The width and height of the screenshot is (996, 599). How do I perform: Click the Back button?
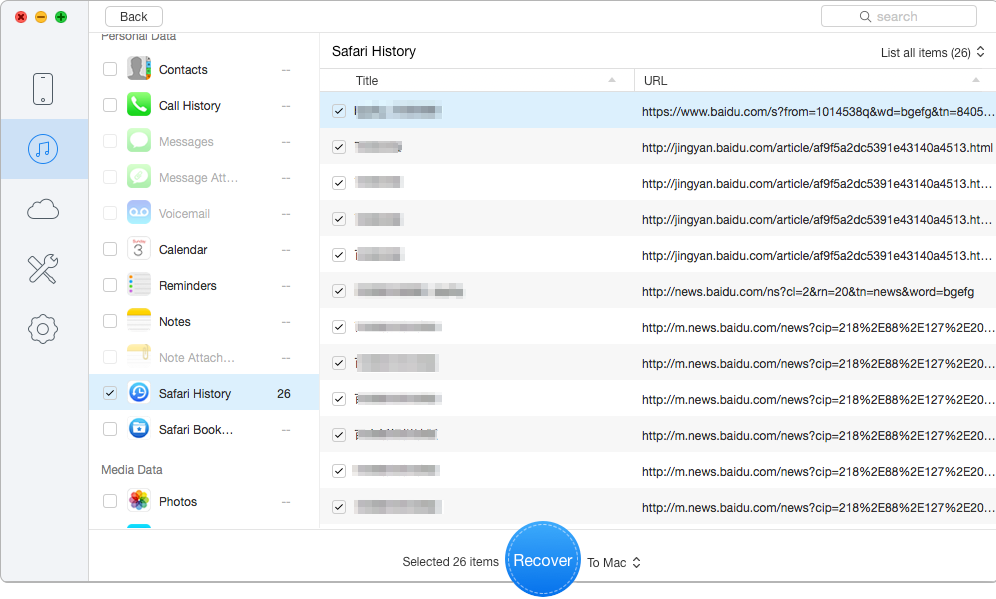133,17
